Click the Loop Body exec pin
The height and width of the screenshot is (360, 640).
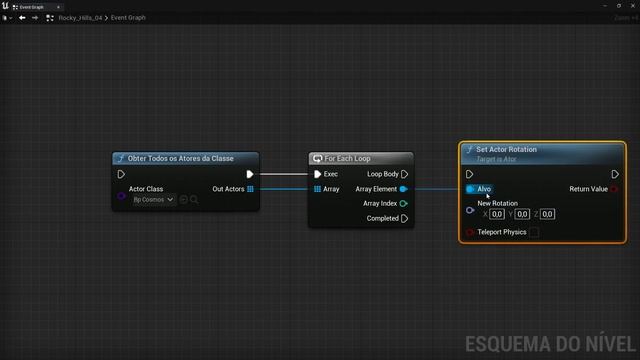point(404,174)
